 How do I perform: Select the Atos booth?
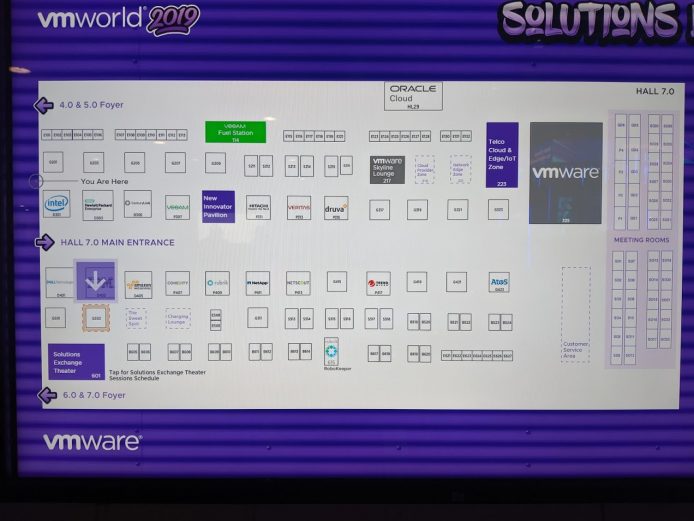coord(499,282)
